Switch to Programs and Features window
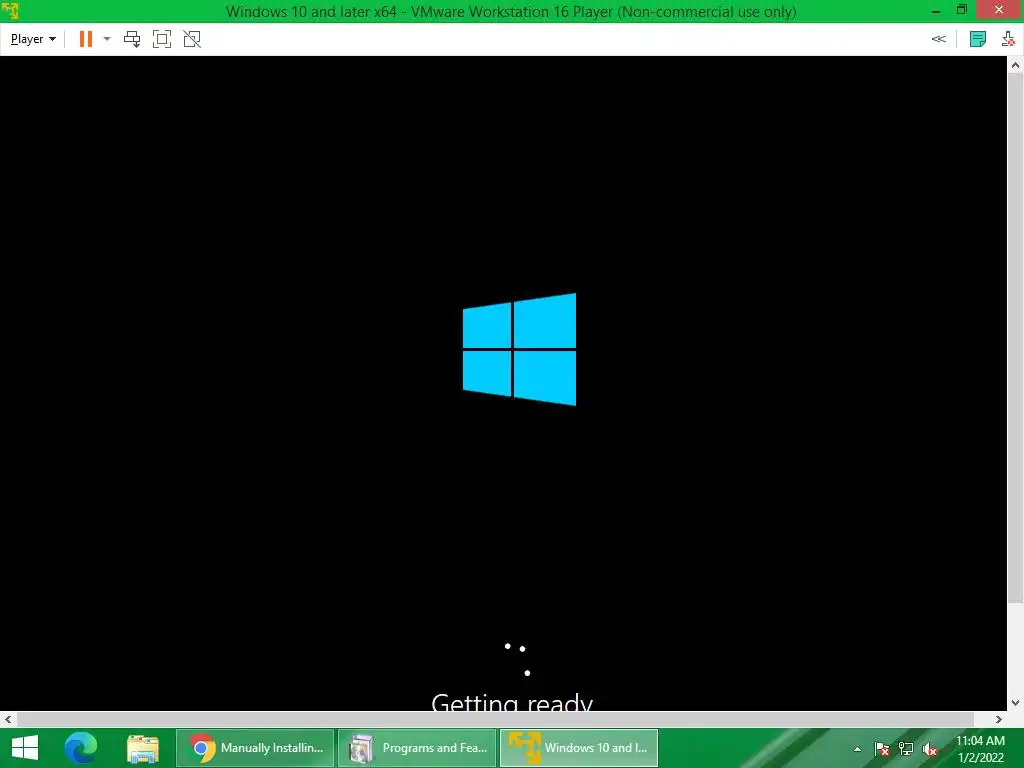 [x=417, y=748]
